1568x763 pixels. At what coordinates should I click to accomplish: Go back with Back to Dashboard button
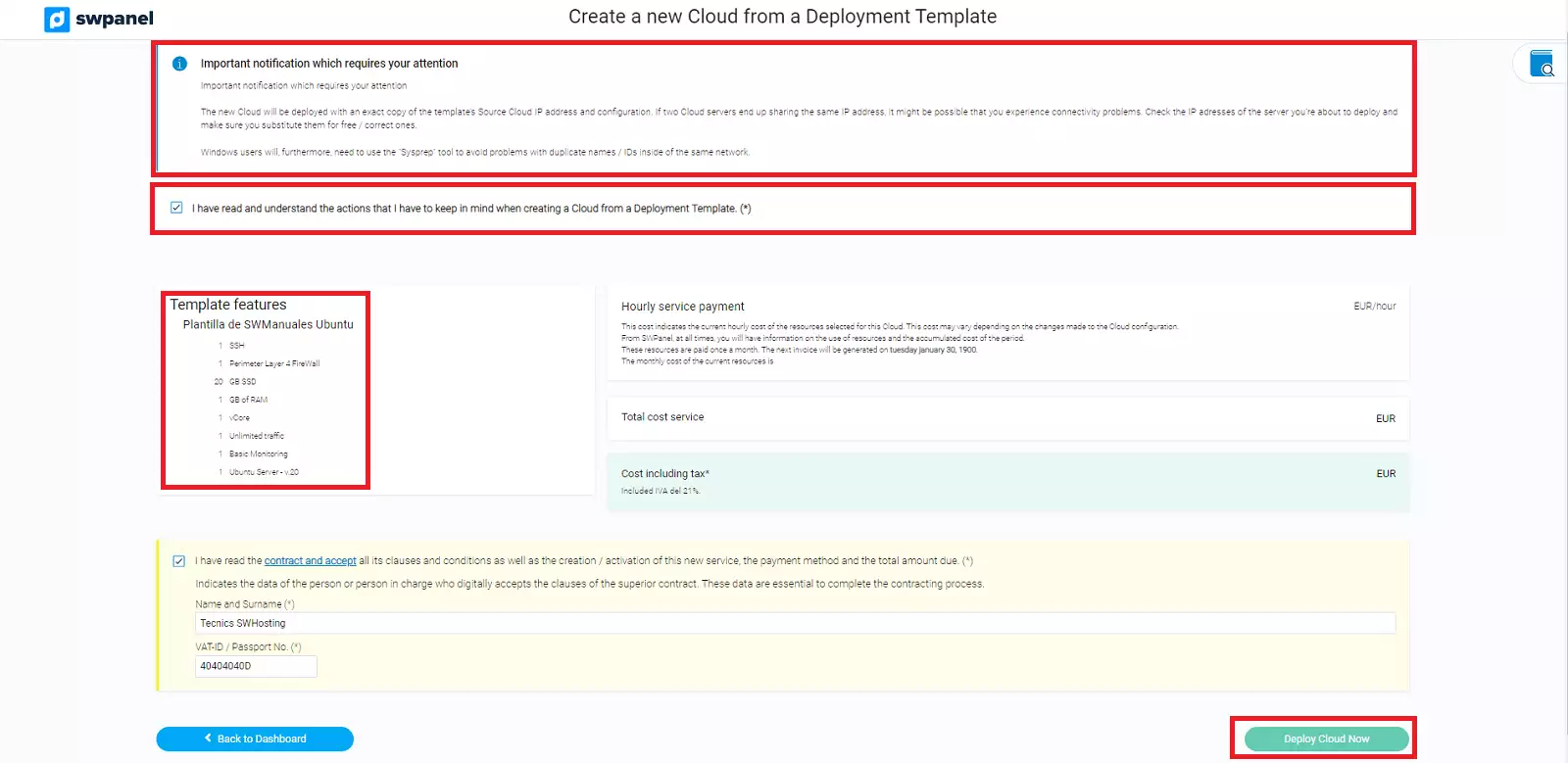tap(255, 739)
